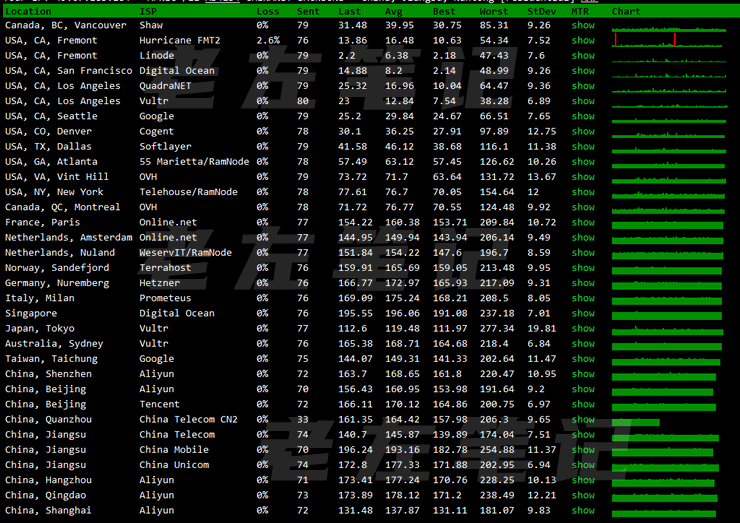Click the Hurricane FMT2 latency chart
Image resolution: width=740 pixels, height=523 pixels.
(667, 40)
